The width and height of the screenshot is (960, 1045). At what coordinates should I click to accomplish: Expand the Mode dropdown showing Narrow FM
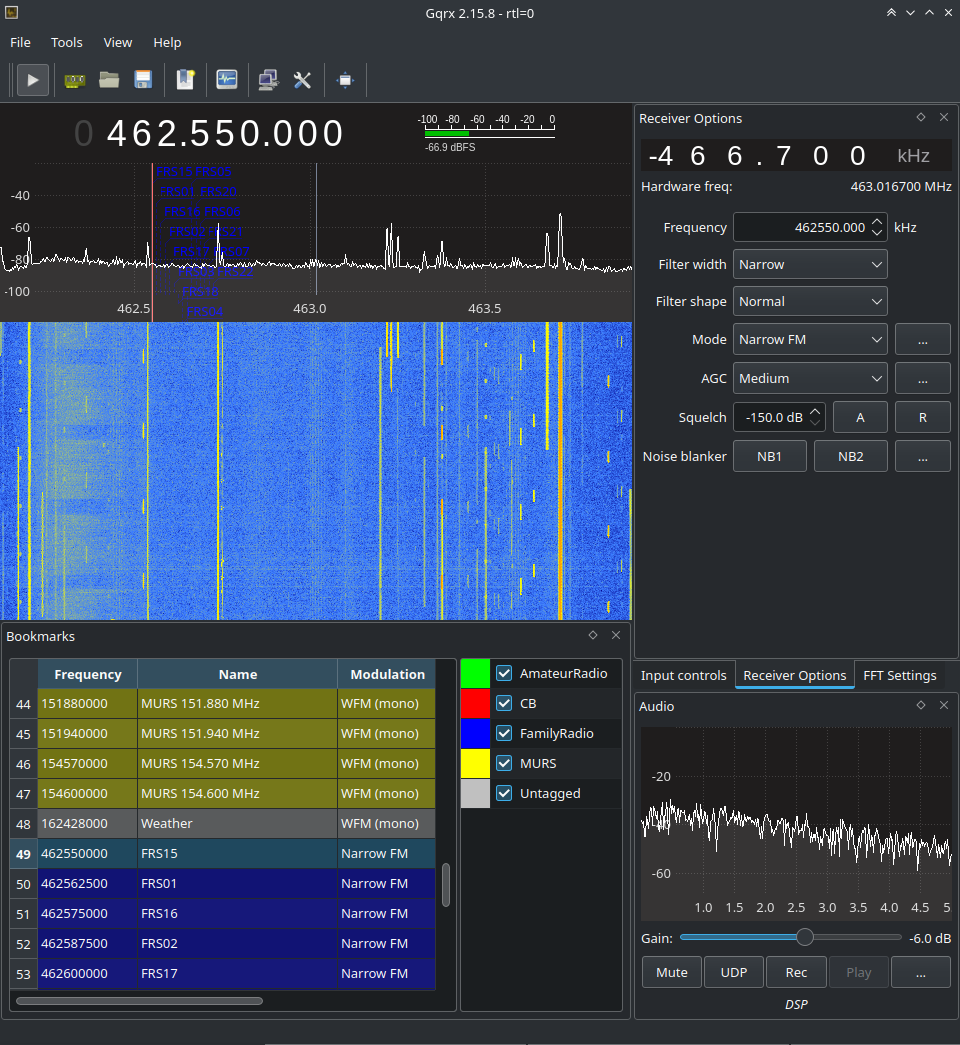pyautogui.click(x=810, y=340)
